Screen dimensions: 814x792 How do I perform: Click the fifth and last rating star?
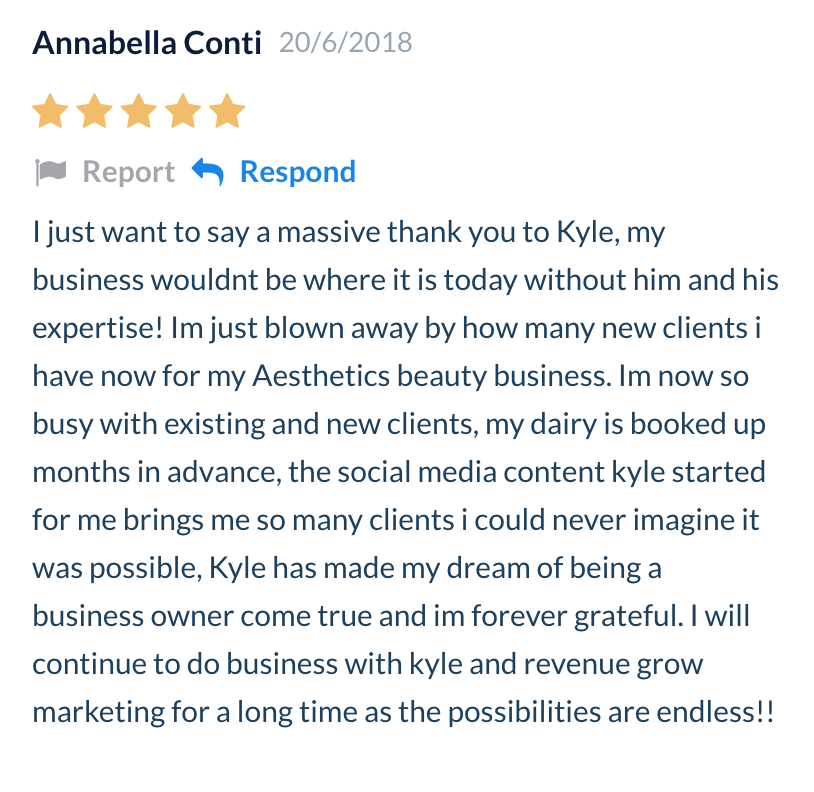click(x=227, y=111)
